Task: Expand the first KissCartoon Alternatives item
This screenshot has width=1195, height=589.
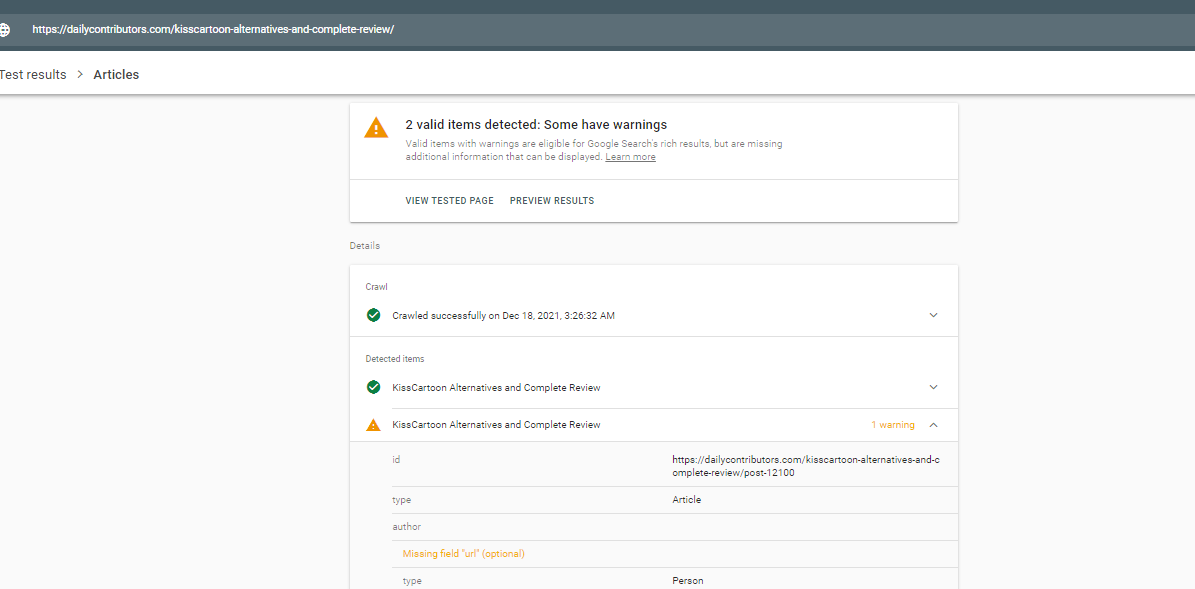Action: pyautogui.click(x=933, y=387)
